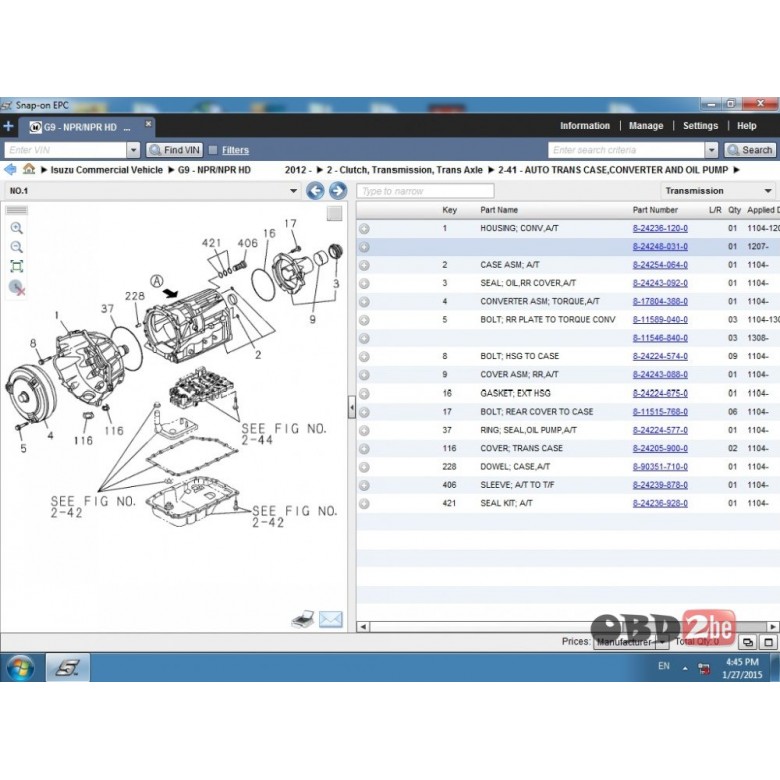Open the Filters link
780x780 pixels.
(235, 150)
